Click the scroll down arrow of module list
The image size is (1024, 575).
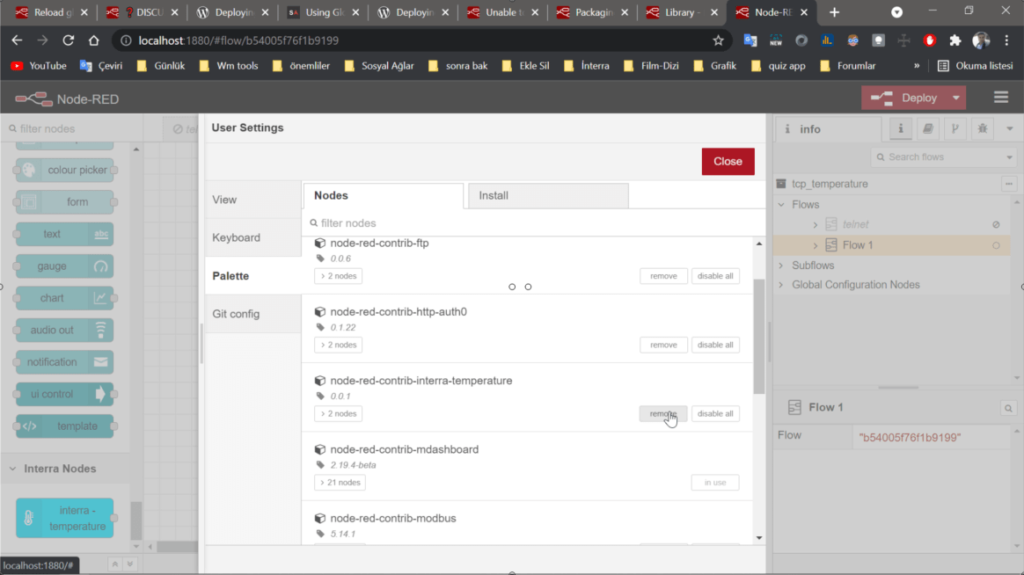click(759, 538)
